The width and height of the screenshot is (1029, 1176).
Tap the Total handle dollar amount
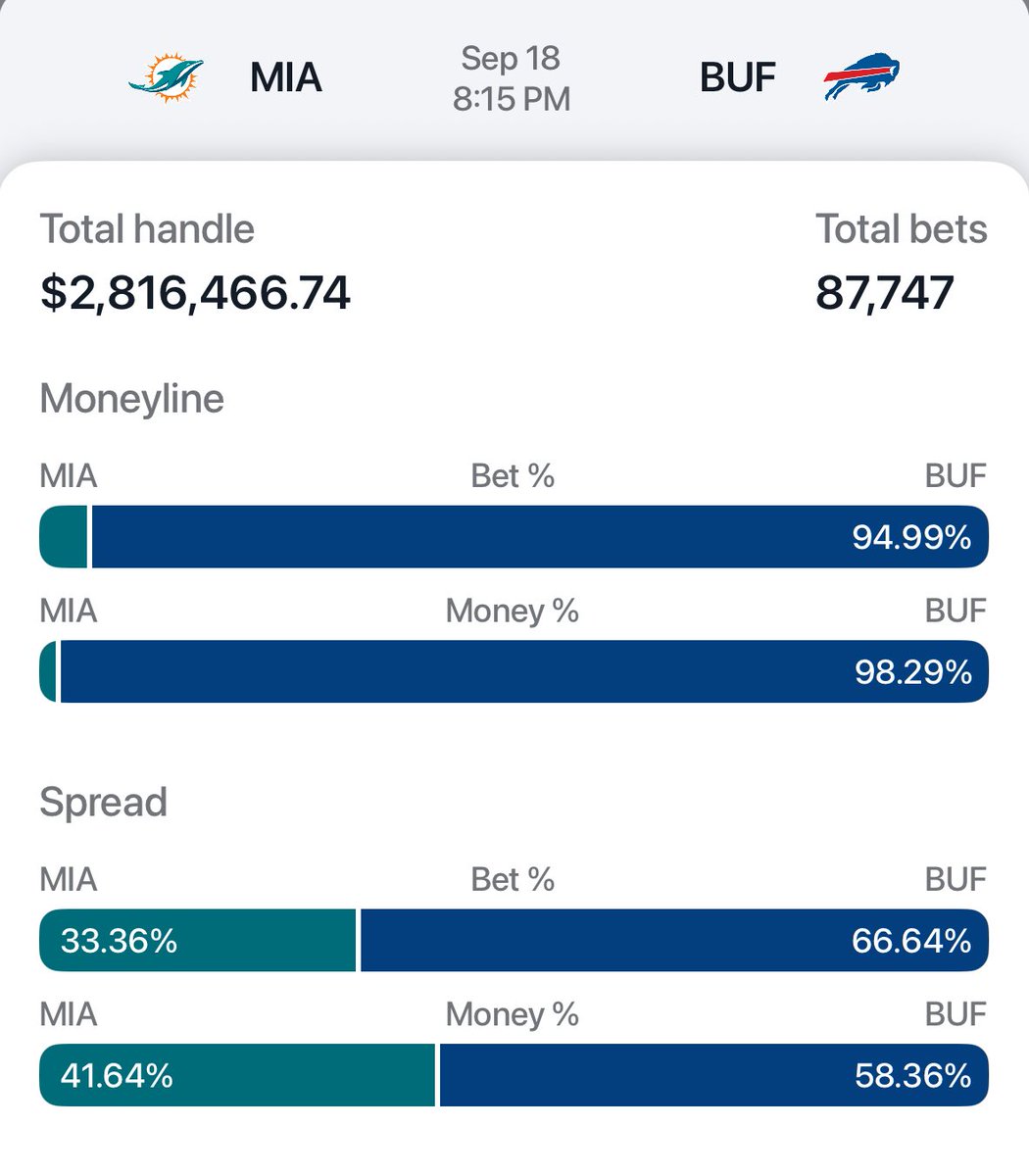pyautogui.click(x=195, y=293)
